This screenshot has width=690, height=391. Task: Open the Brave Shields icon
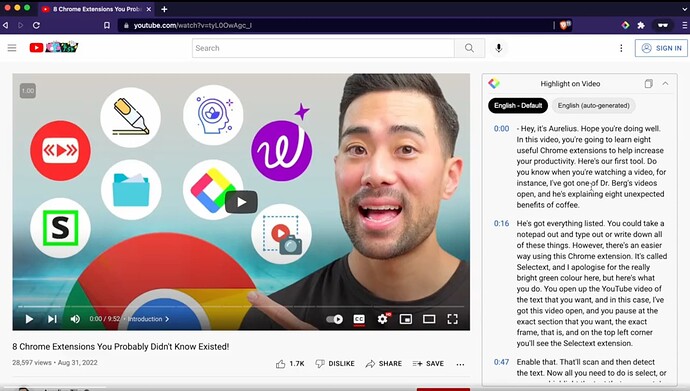coord(565,25)
